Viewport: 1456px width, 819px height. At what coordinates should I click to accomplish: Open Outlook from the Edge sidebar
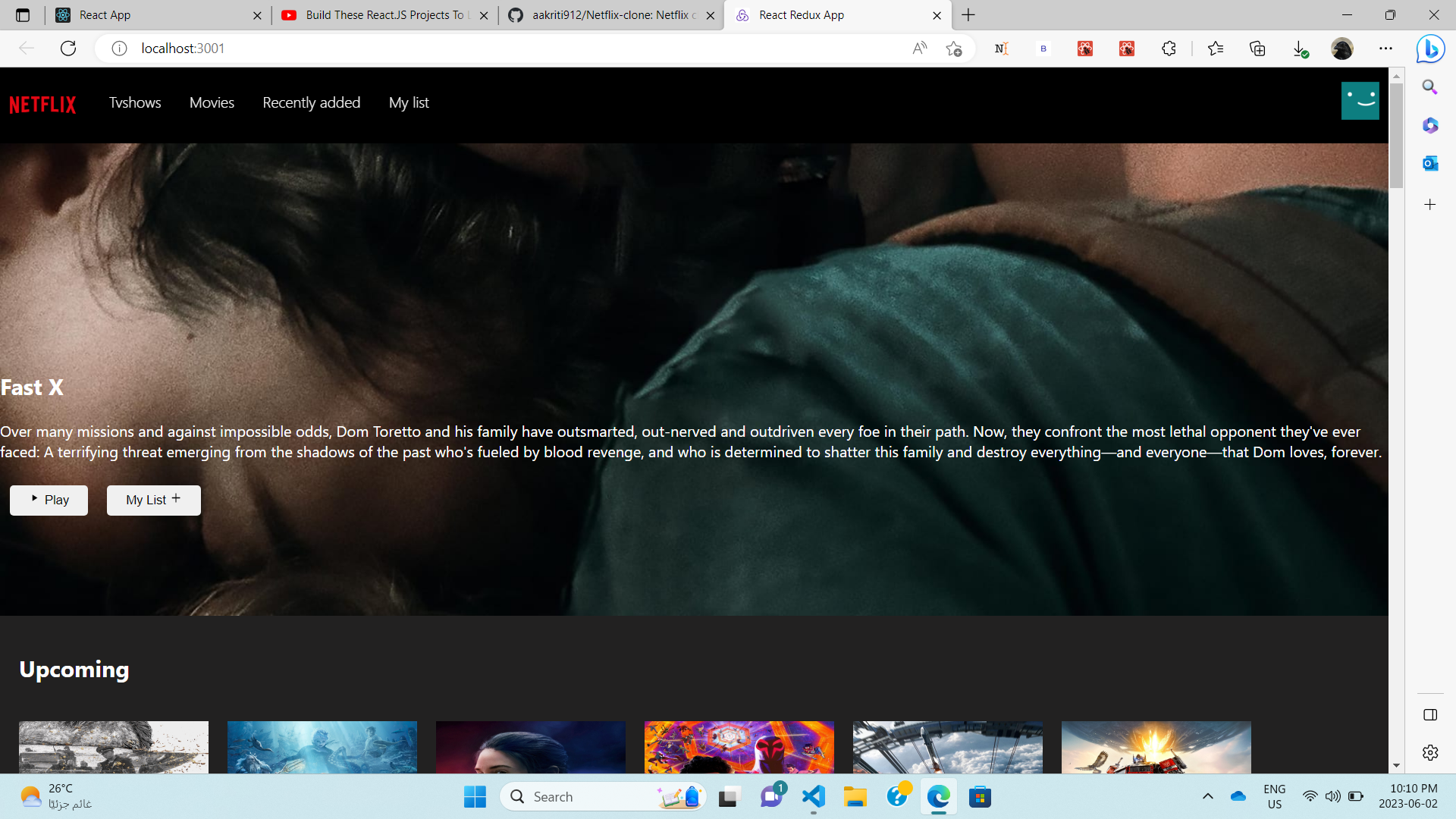[x=1430, y=163]
